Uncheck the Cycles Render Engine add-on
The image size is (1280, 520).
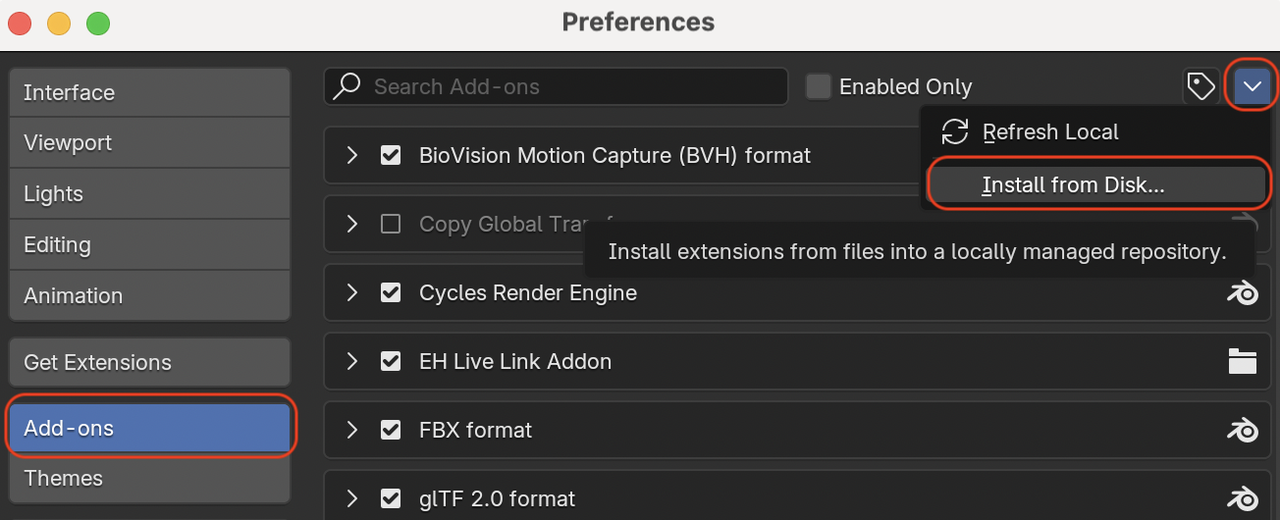point(391,293)
